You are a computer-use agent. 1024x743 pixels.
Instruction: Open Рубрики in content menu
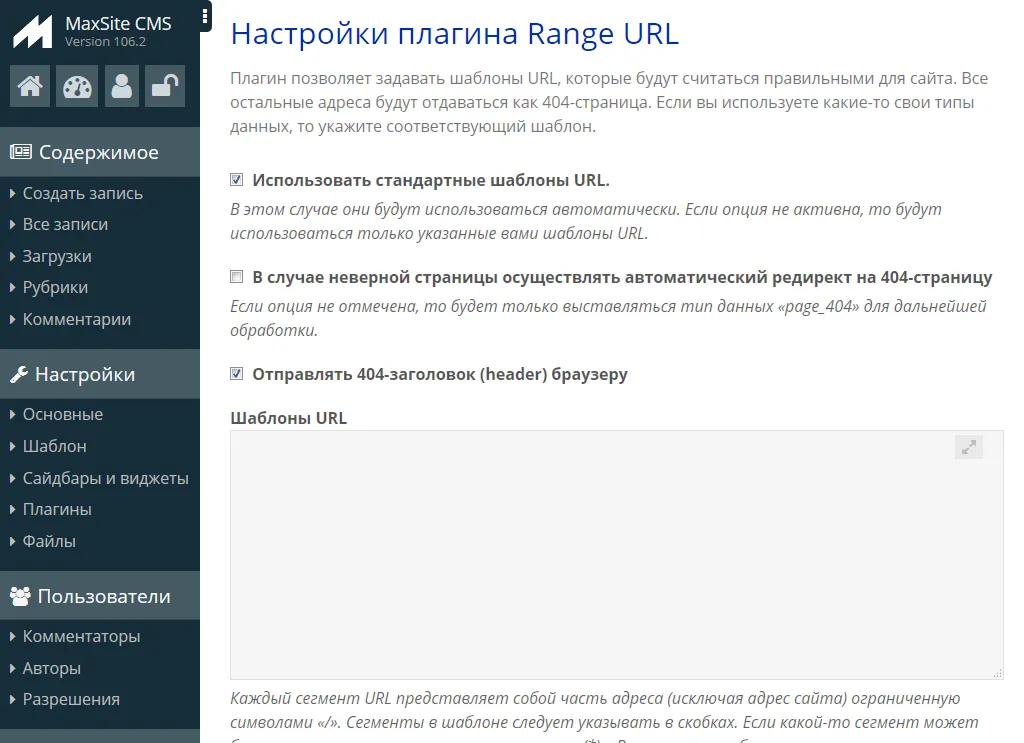tap(55, 288)
